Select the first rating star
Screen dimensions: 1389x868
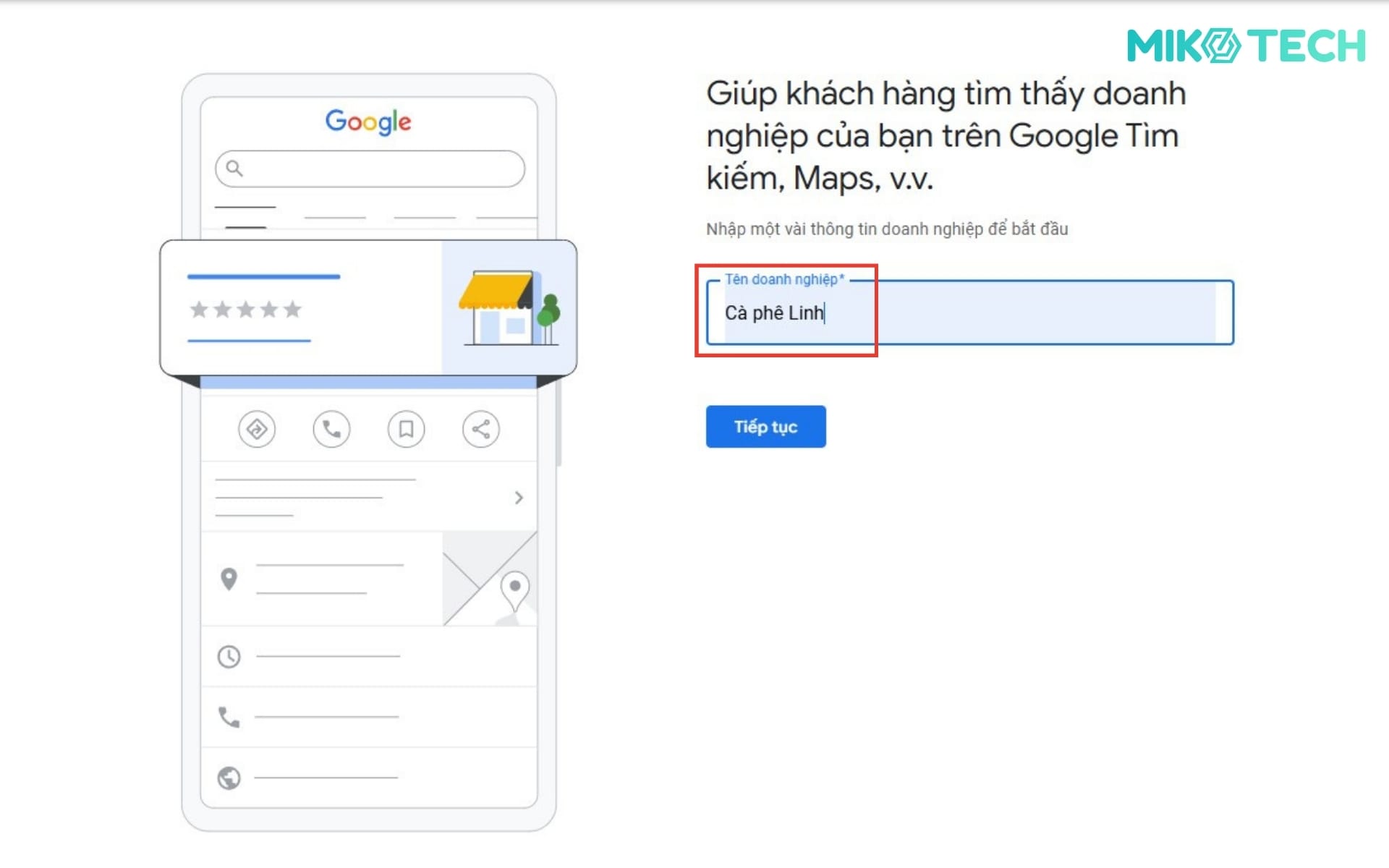point(199,310)
